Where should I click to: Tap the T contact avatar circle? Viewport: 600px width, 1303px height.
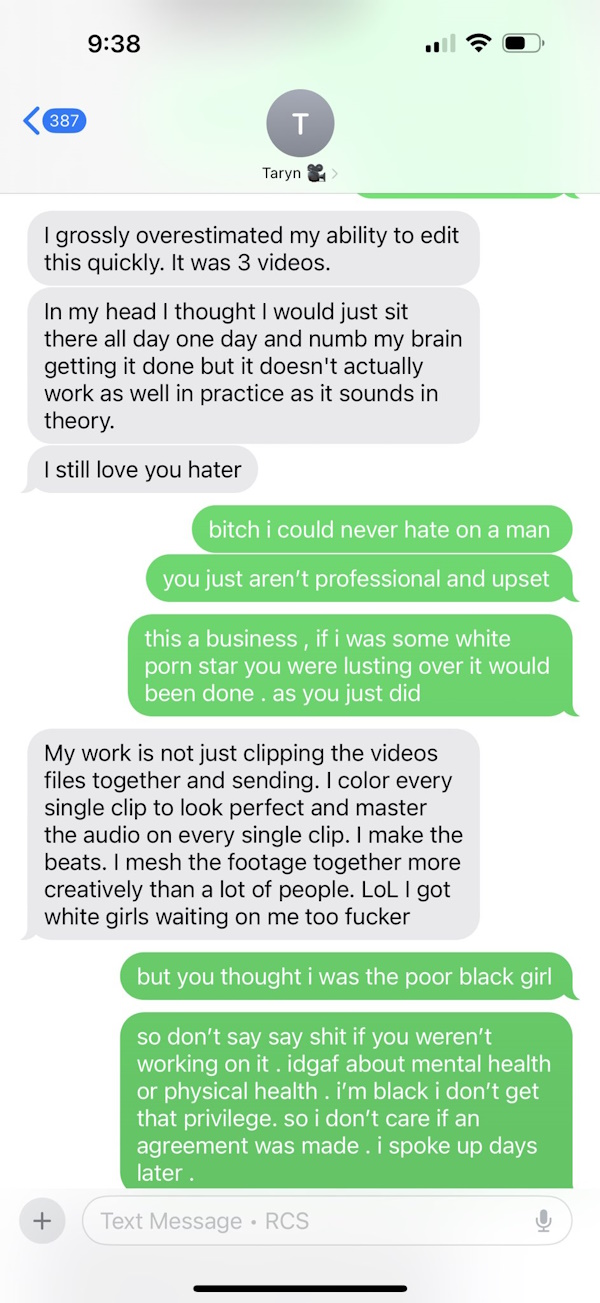click(300, 123)
